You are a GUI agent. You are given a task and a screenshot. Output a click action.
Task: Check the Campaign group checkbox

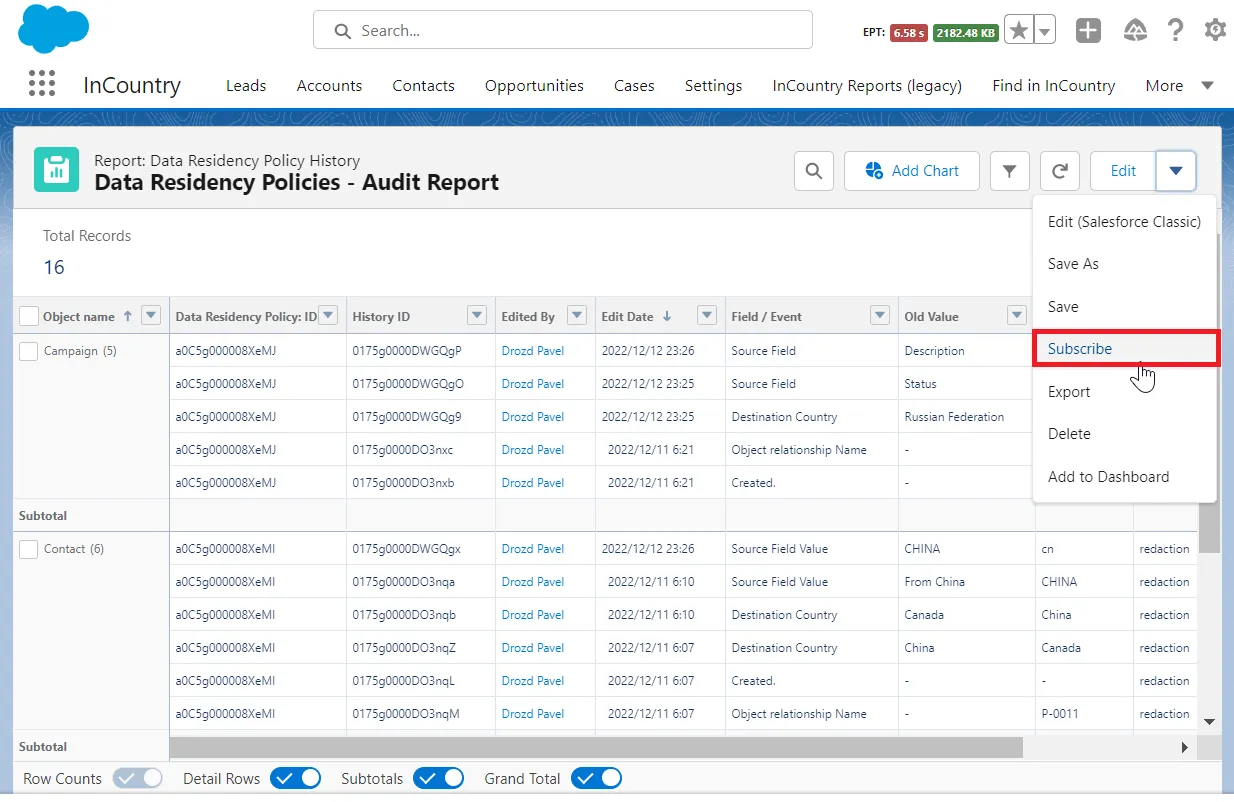(x=29, y=351)
